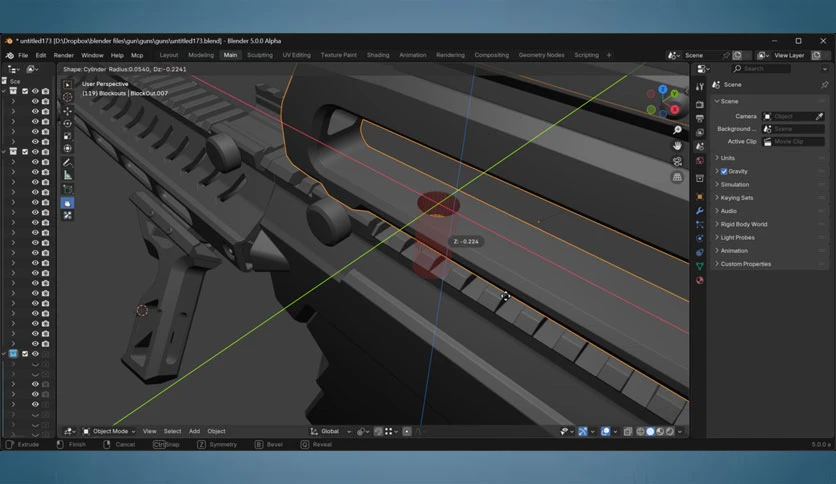Expand the Custom Properties panel
This screenshot has height=484, width=836.
[745, 264]
